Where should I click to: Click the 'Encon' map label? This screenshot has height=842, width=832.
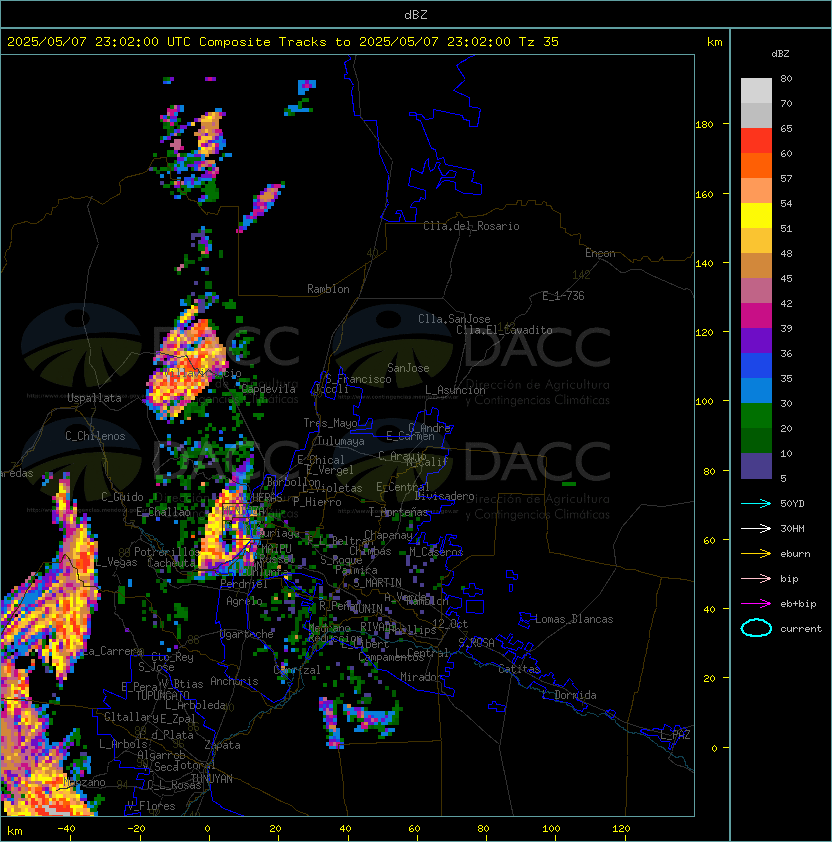click(x=600, y=253)
